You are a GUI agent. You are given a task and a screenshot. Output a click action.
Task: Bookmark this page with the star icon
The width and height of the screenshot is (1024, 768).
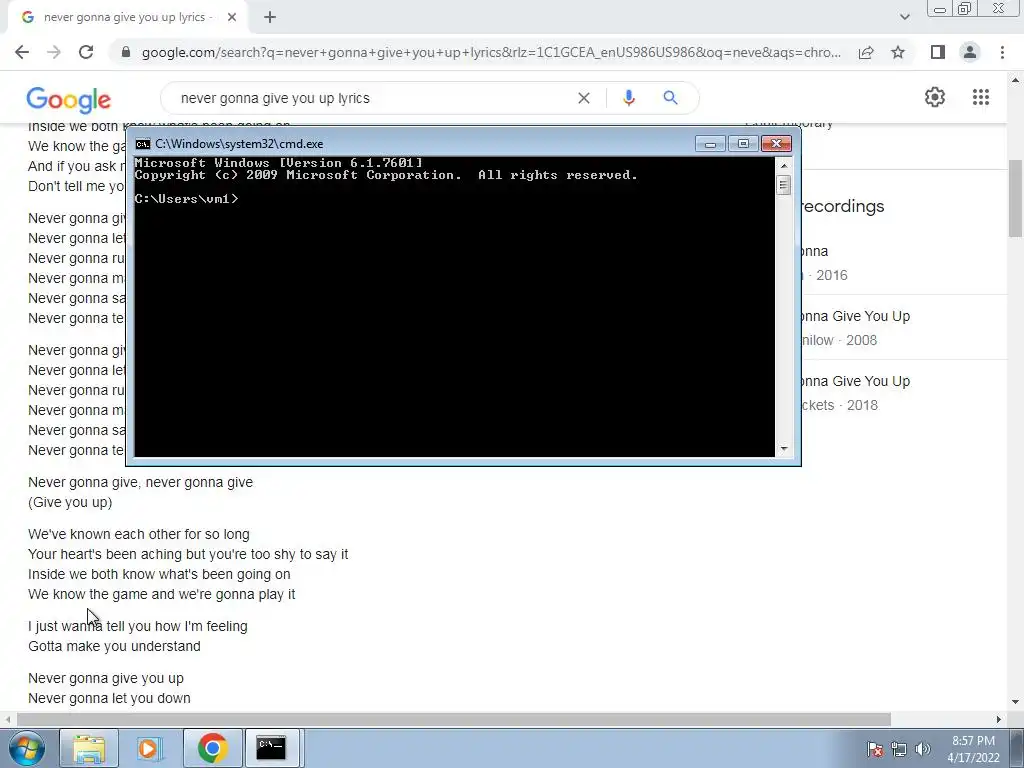click(898, 52)
